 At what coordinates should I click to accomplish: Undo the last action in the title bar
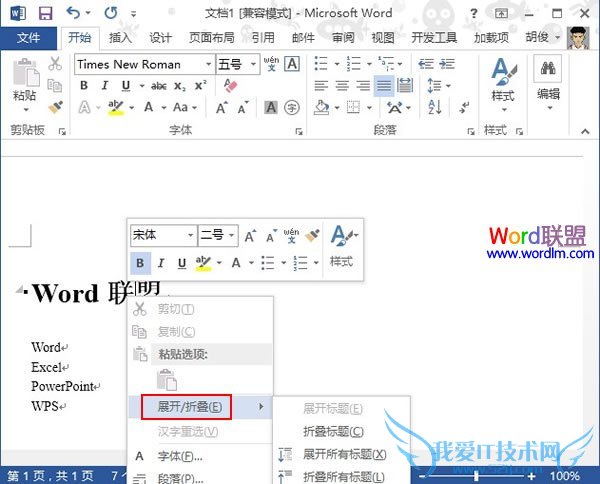pyautogui.click(x=73, y=13)
